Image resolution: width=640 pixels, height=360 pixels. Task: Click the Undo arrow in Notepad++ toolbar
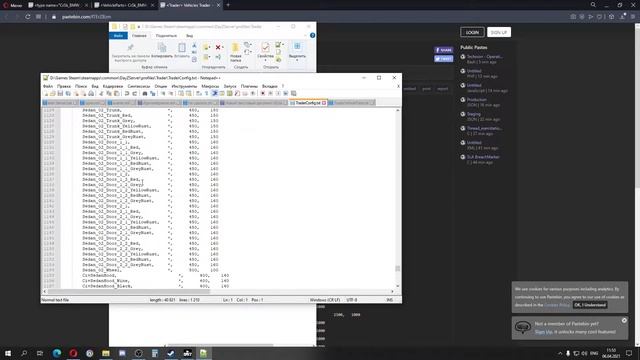coord(127,93)
